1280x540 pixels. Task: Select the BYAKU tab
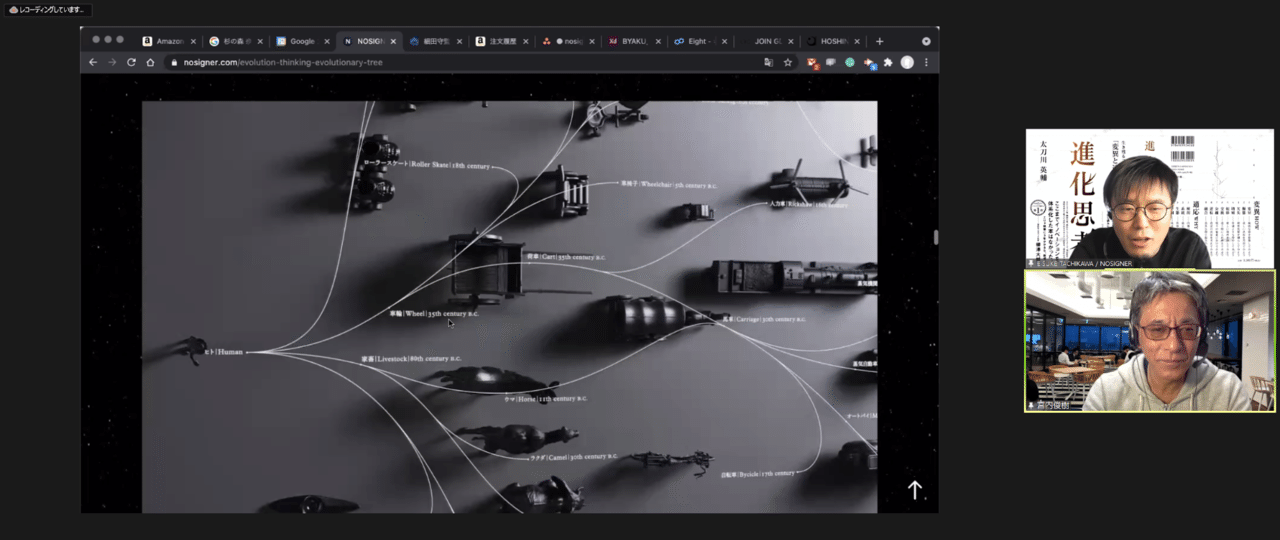tap(632, 41)
